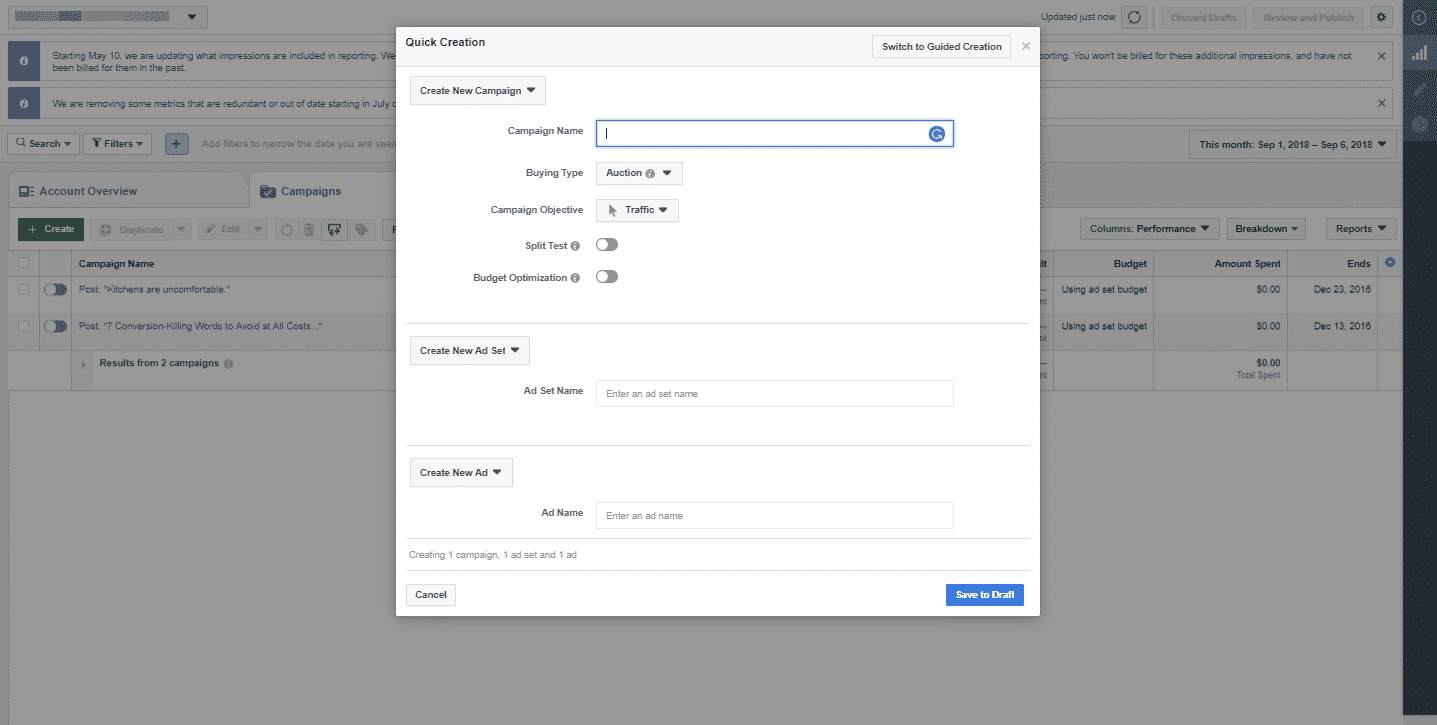Click Switch to Guided Creation button

point(941,46)
